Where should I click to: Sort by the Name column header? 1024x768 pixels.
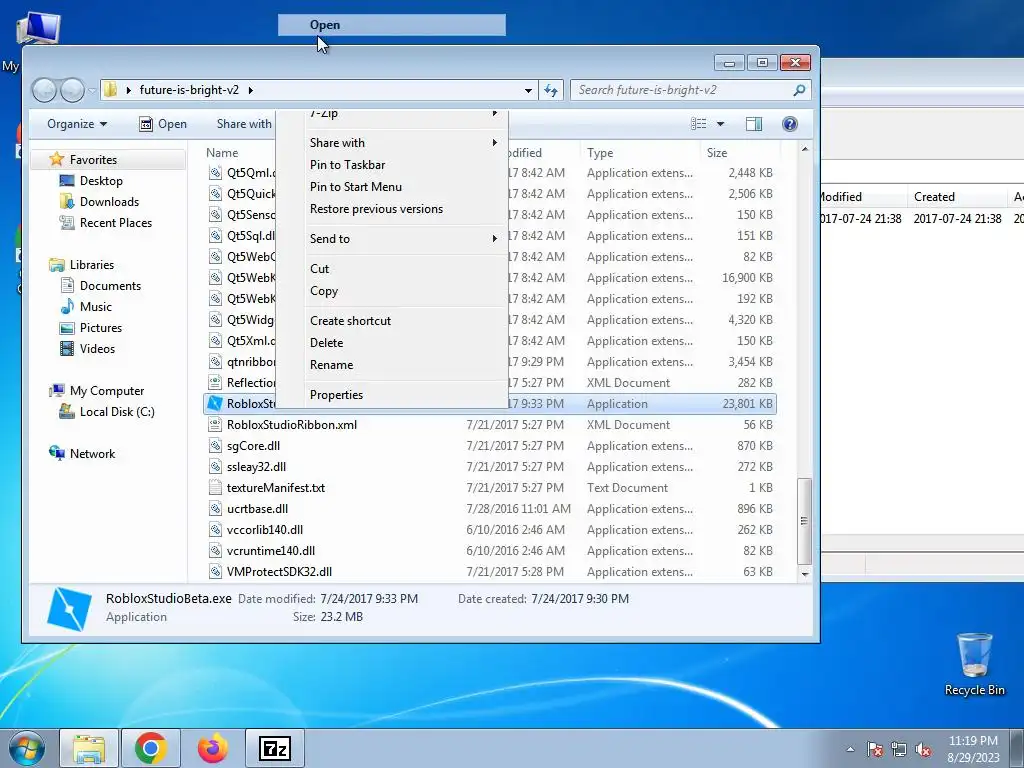(x=222, y=153)
